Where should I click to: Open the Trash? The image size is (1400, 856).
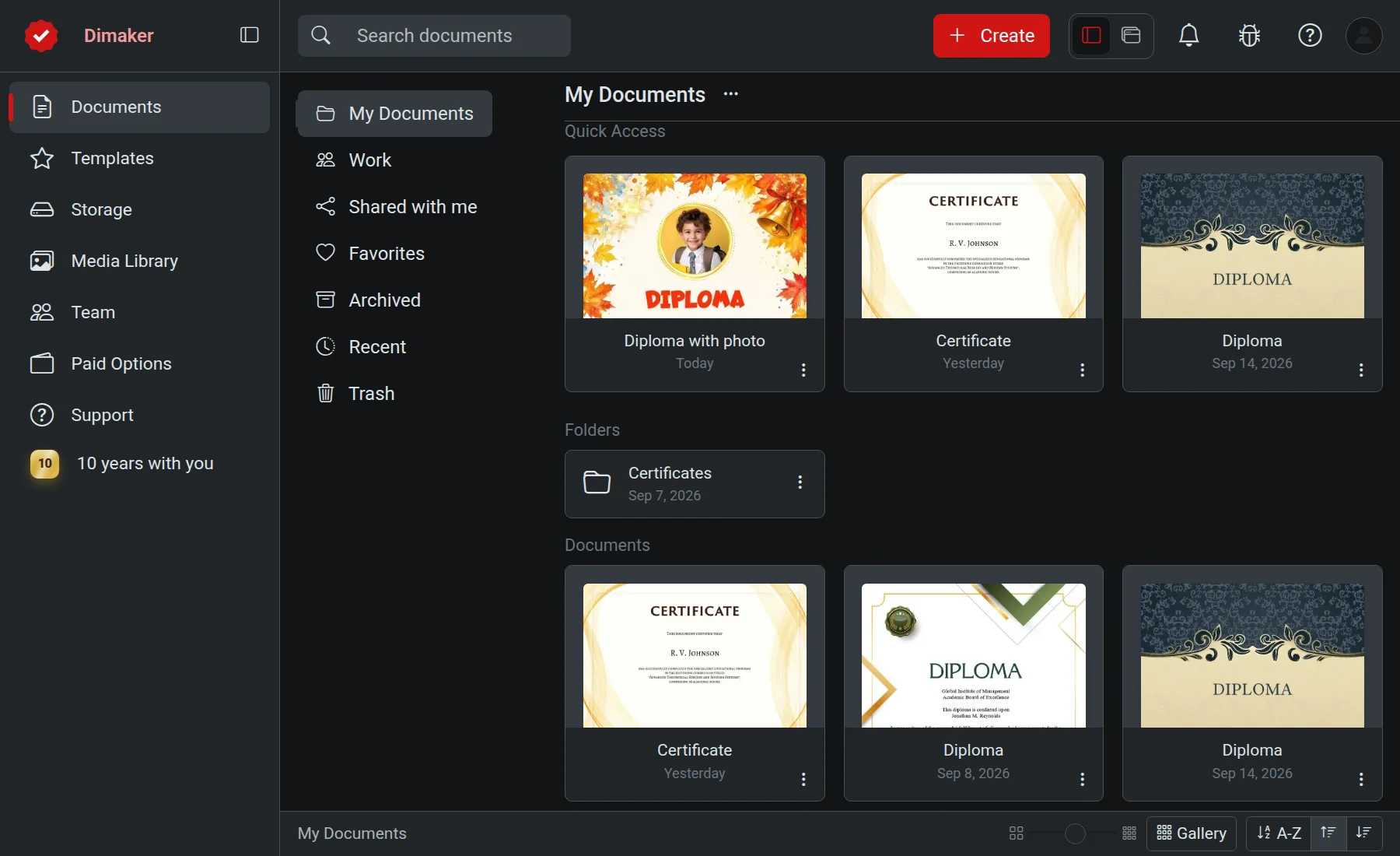click(x=394, y=394)
